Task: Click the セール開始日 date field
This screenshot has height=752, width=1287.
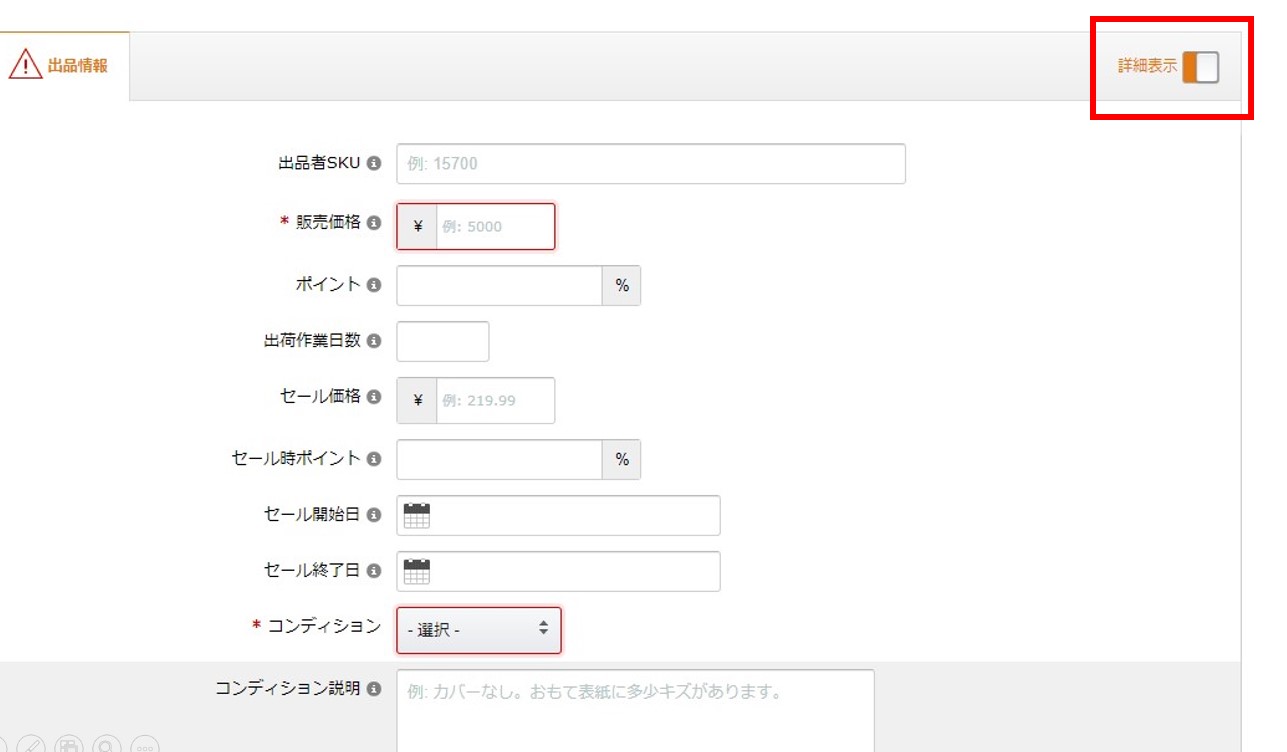Action: click(x=558, y=515)
